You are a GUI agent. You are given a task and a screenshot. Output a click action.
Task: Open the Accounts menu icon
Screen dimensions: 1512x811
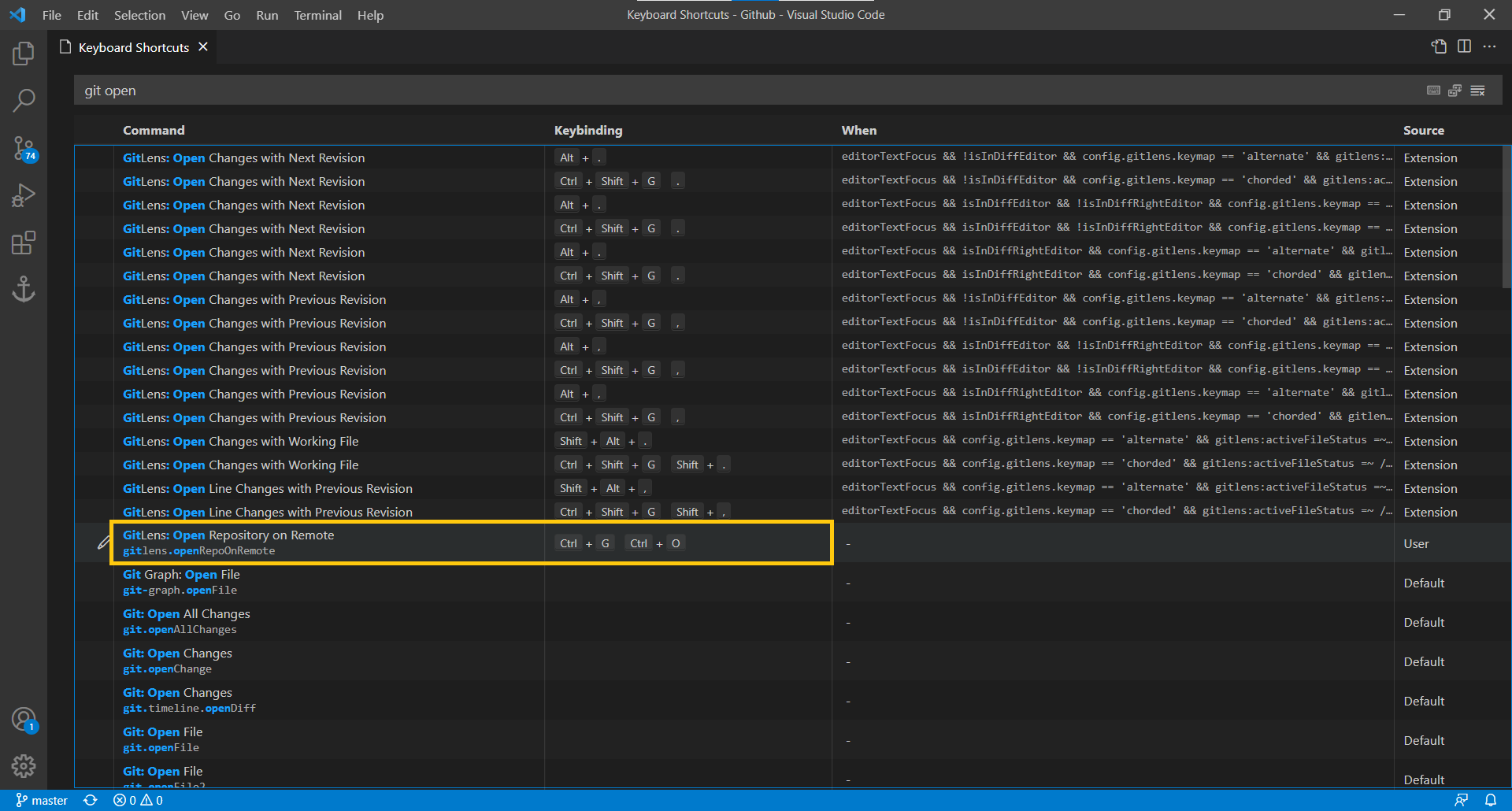pos(24,719)
